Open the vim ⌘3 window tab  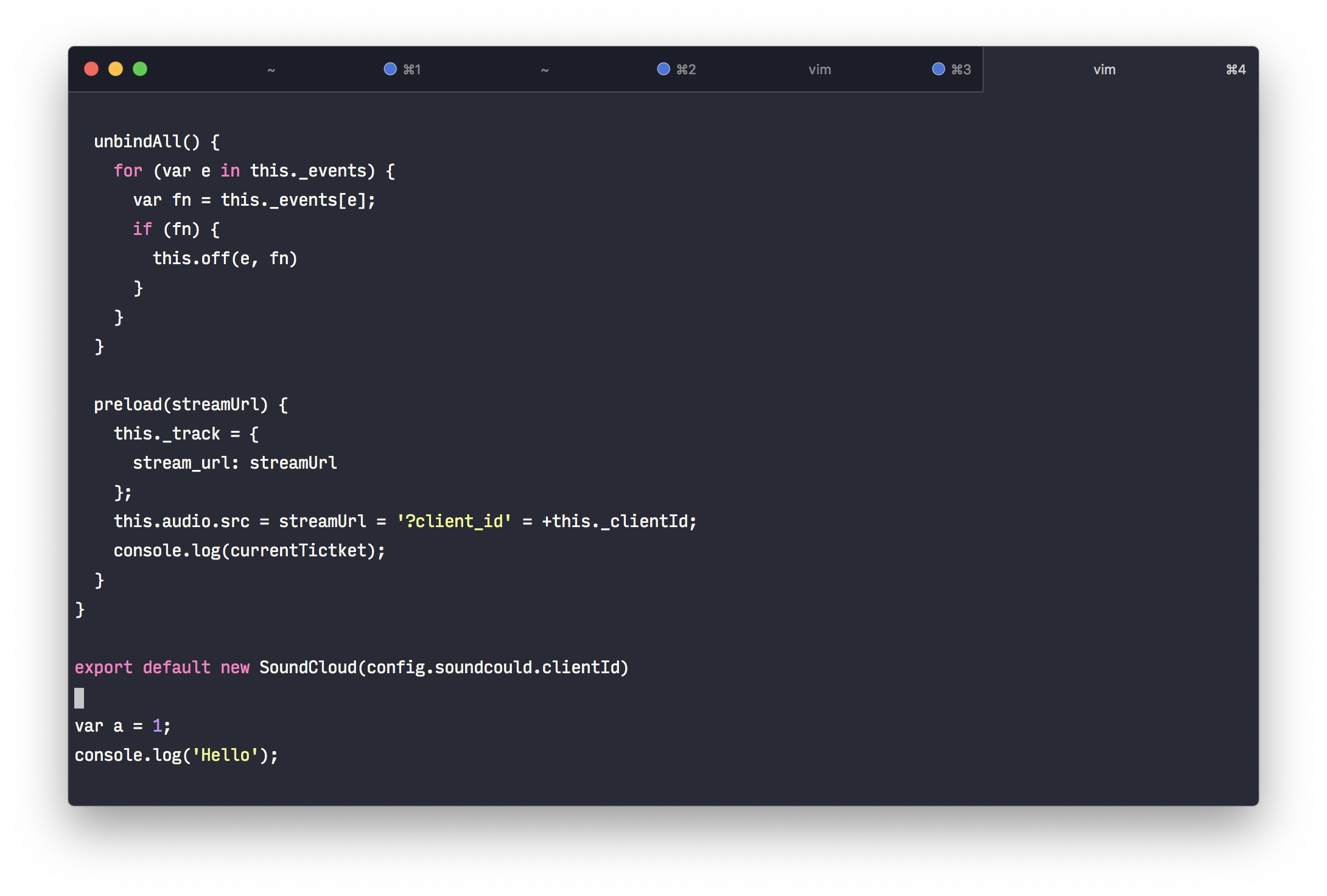(820, 69)
